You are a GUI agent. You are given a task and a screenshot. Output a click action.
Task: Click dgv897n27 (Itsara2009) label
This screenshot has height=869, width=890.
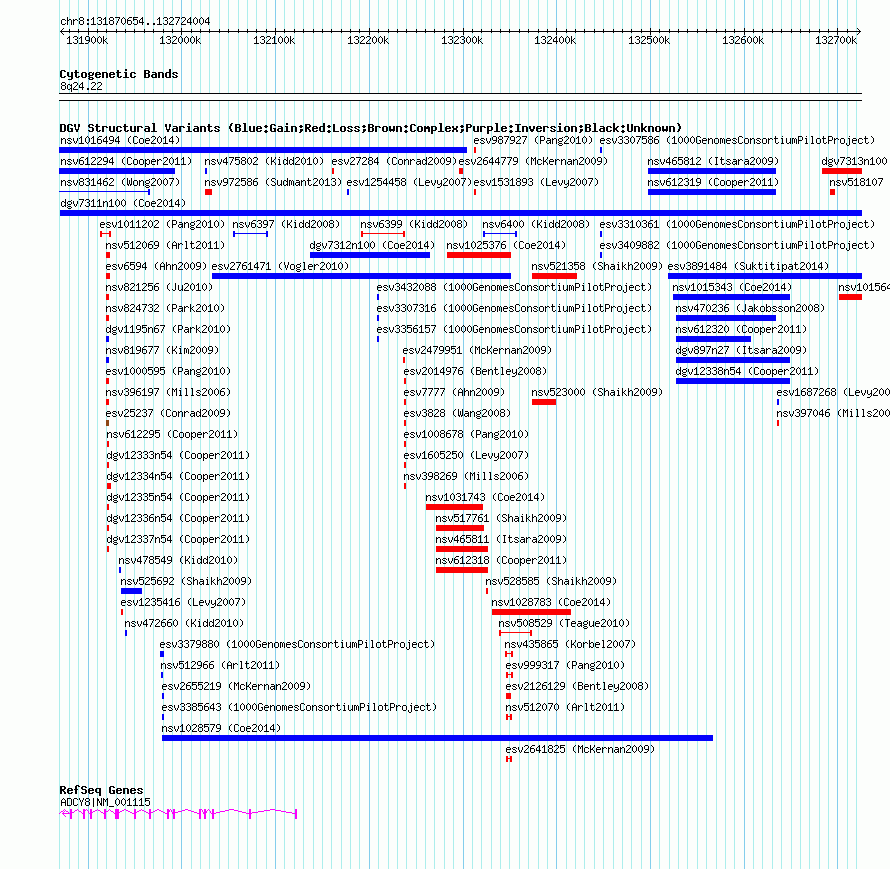[x=741, y=350]
